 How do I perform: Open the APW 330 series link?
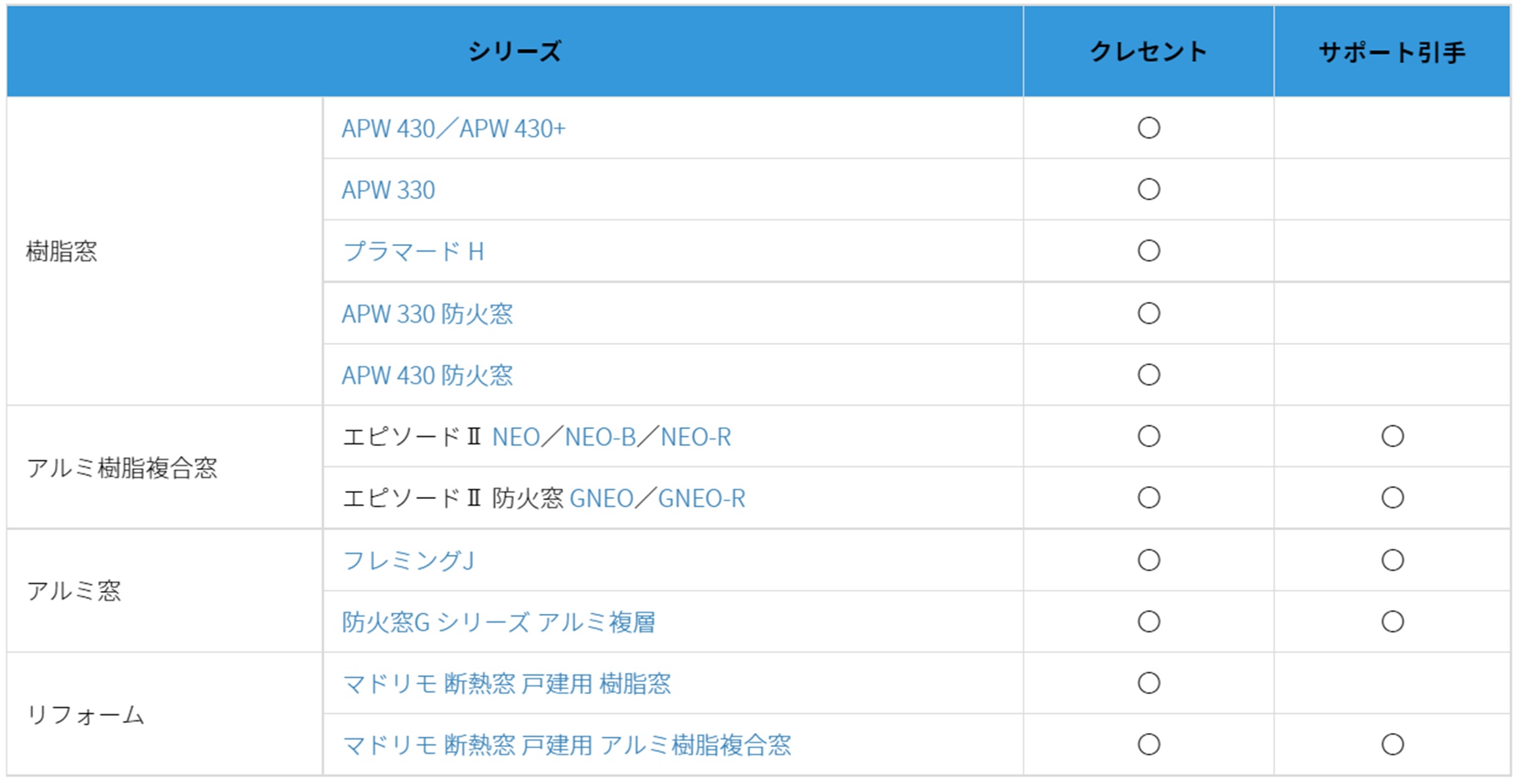(x=388, y=190)
